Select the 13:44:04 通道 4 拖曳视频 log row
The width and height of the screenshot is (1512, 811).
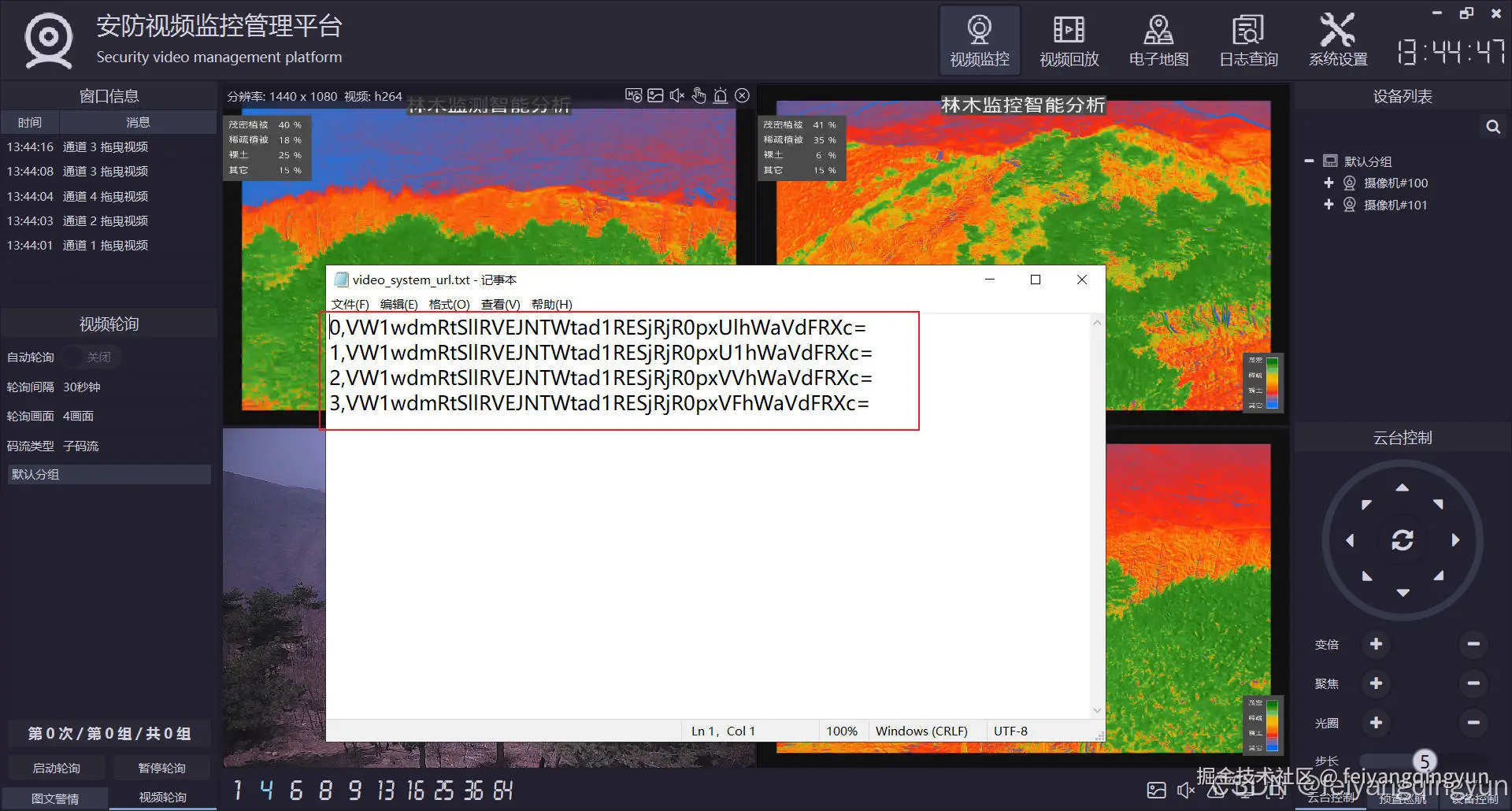[109, 196]
